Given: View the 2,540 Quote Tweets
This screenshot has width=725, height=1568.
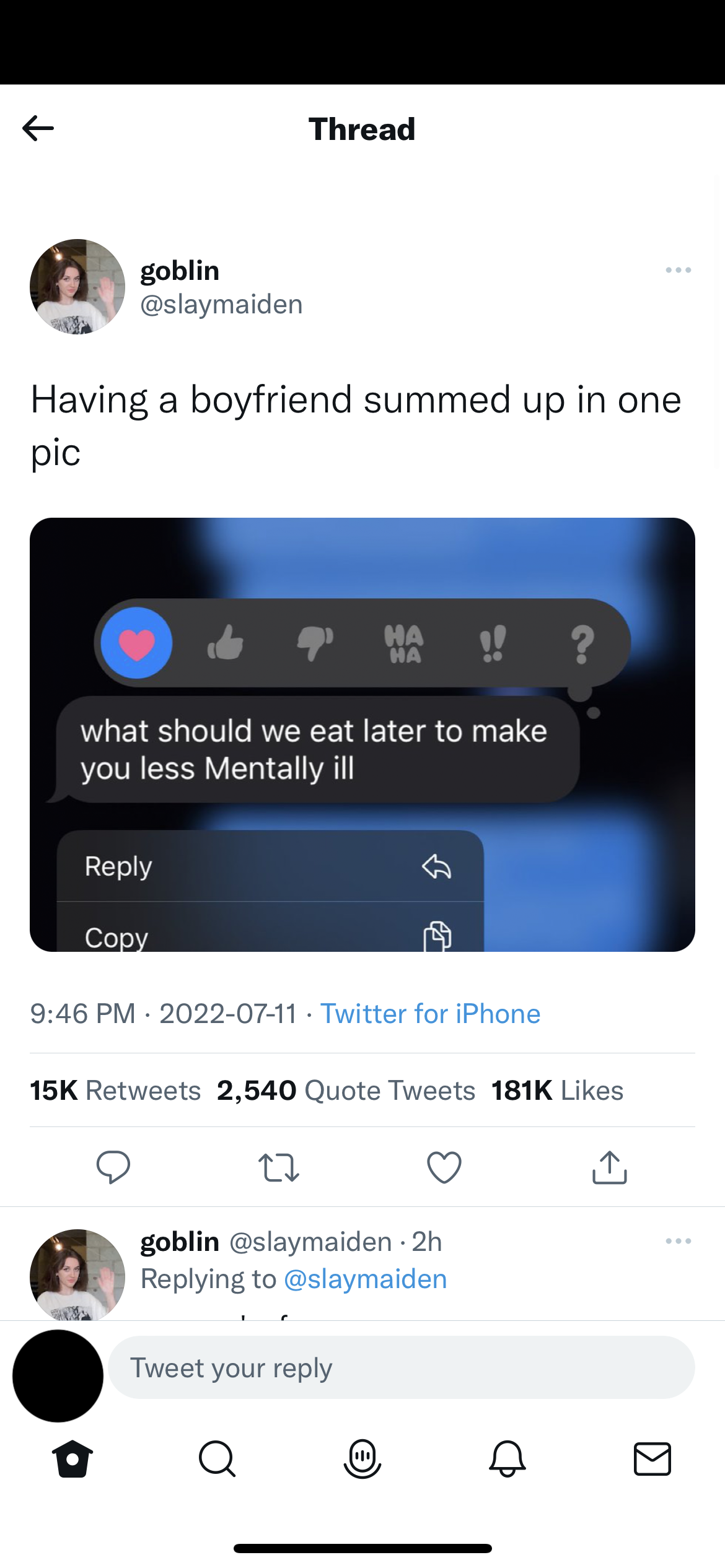Looking at the screenshot, I should click(x=346, y=1091).
